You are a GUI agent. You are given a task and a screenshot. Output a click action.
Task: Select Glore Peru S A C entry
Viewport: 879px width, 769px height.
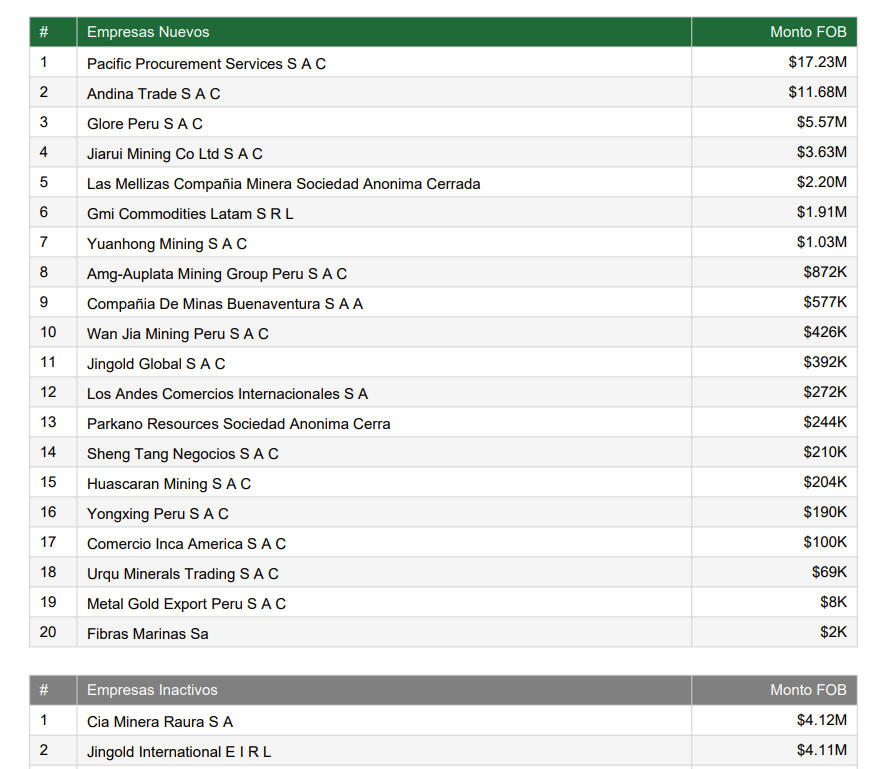144,123
